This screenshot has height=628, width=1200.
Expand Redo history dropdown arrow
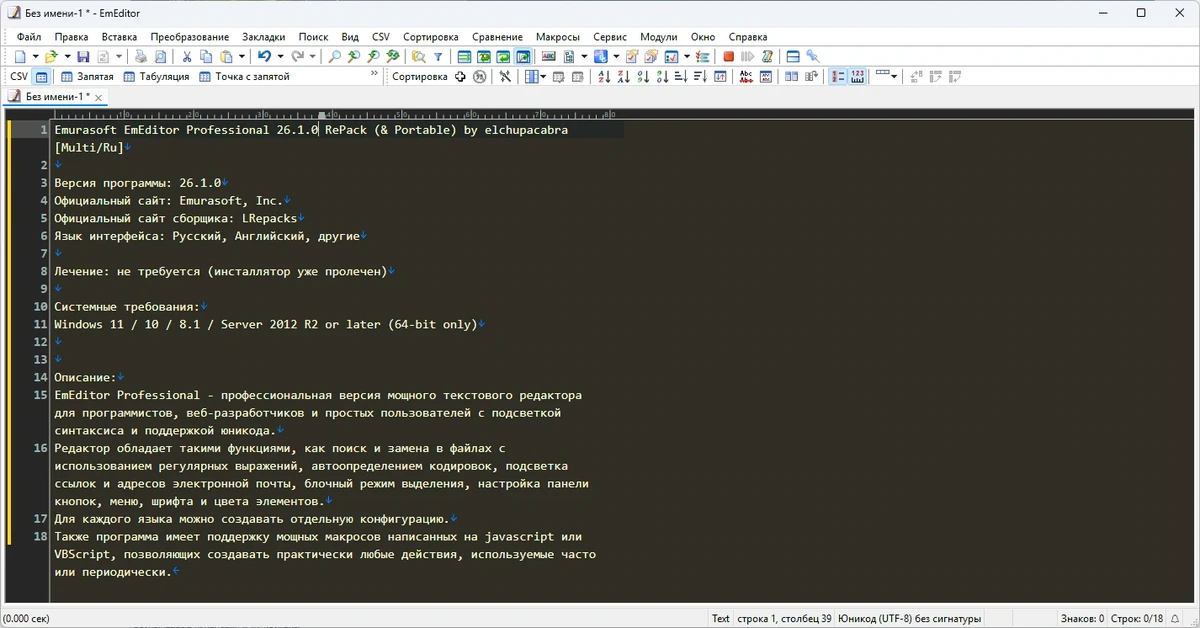pos(312,57)
